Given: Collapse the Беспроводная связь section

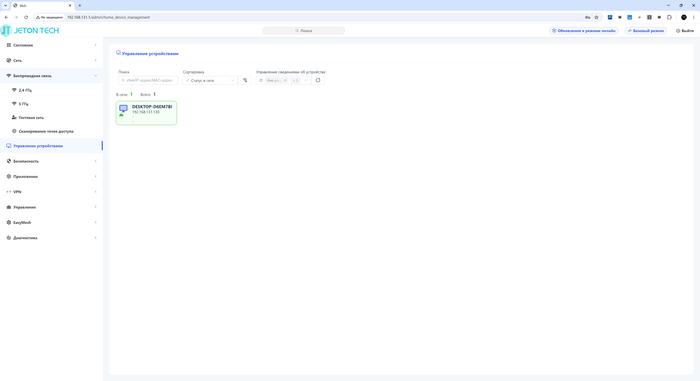Looking at the screenshot, I should 51,76.
